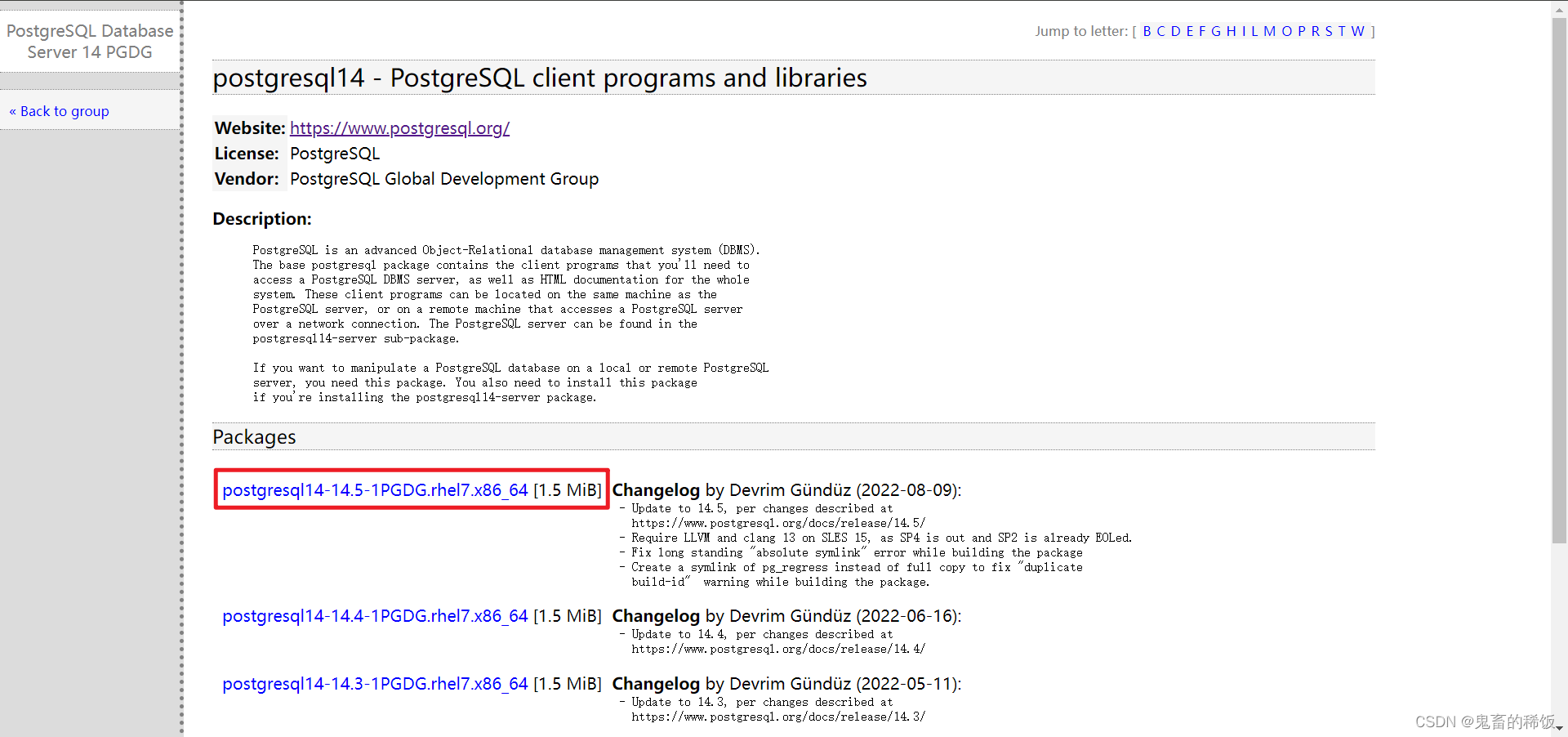Image resolution: width=1568 pixels, height=737 pixels.
Task: Click the scrollbar down arrow
Action: pyautogui.click(x=1559, y=728)
